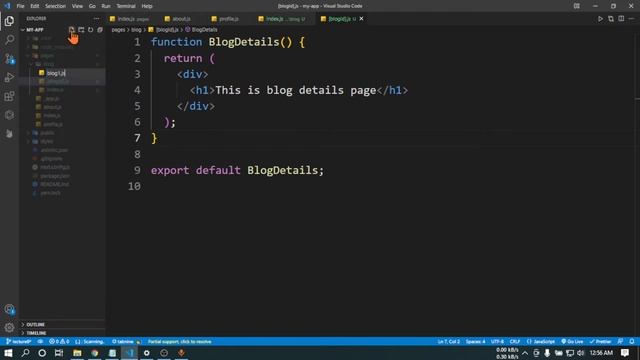
Task: Change the Spaces: 4 indentation setting
Action: point(476,342)
